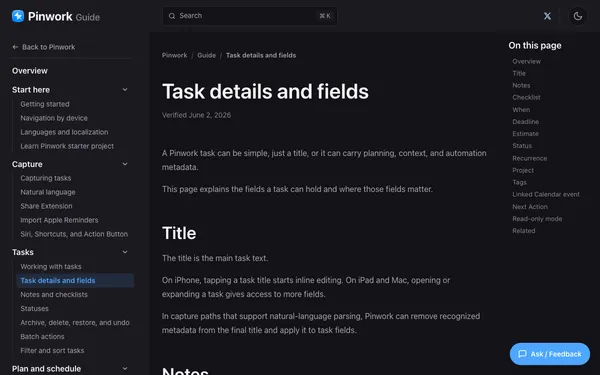Click the Back to Pinwork arrow icon
Screen dimensions: 600x375
[15, 47]
